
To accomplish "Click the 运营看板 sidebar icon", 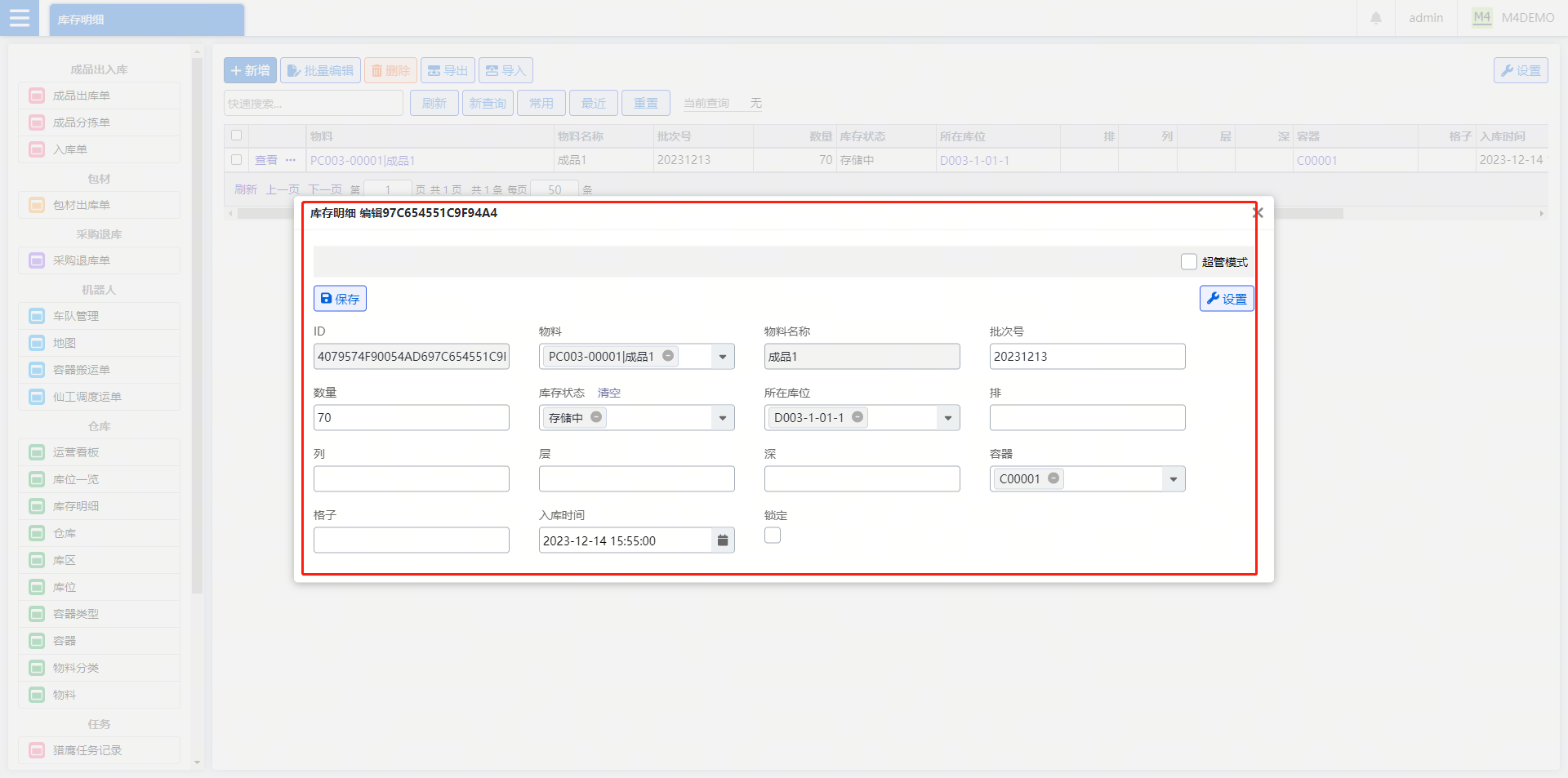I will click(37, 452).
